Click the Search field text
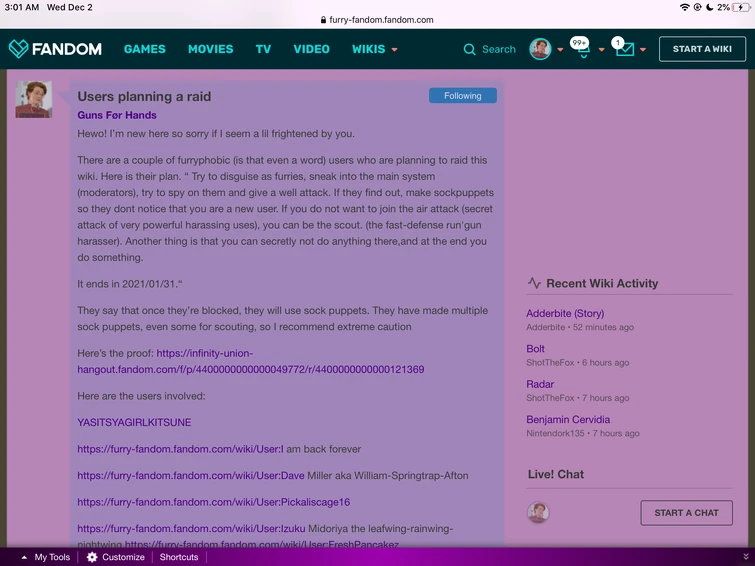 (499, 49)
